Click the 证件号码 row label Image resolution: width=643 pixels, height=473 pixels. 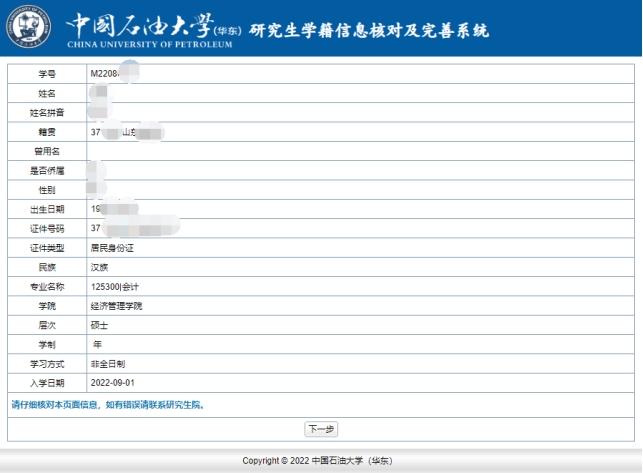(47, 229)
